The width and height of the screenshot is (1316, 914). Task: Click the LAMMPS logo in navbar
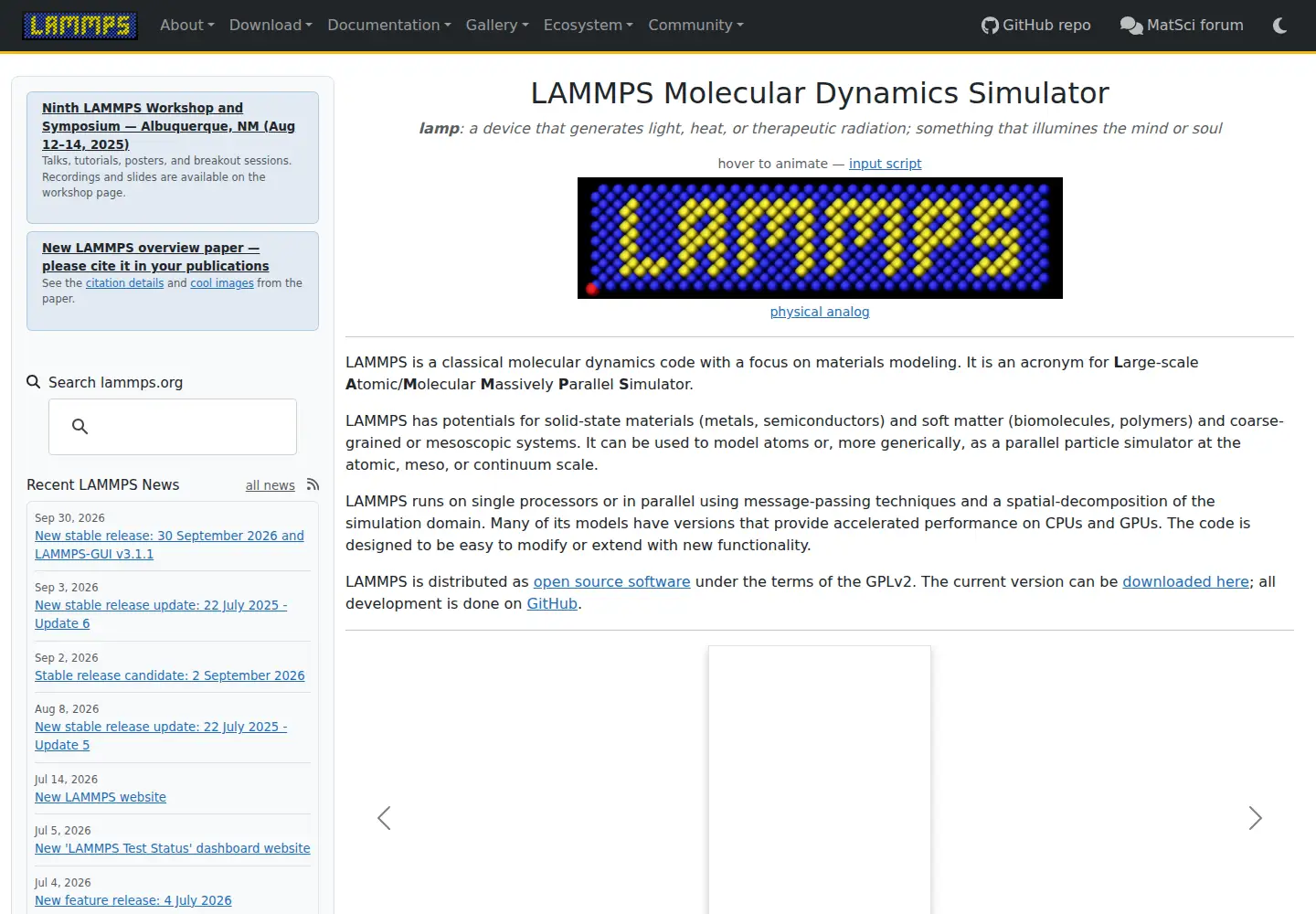80,26
